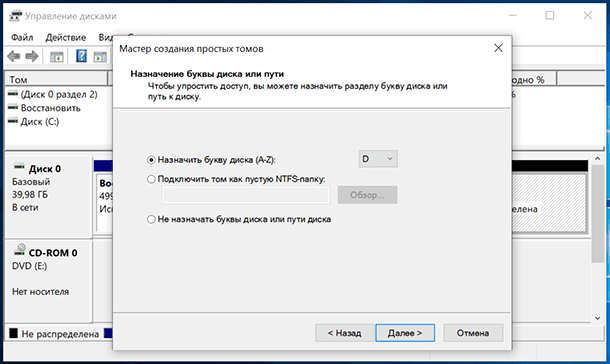
Task: Close the Управление дисками window
Action: (587, 16)
